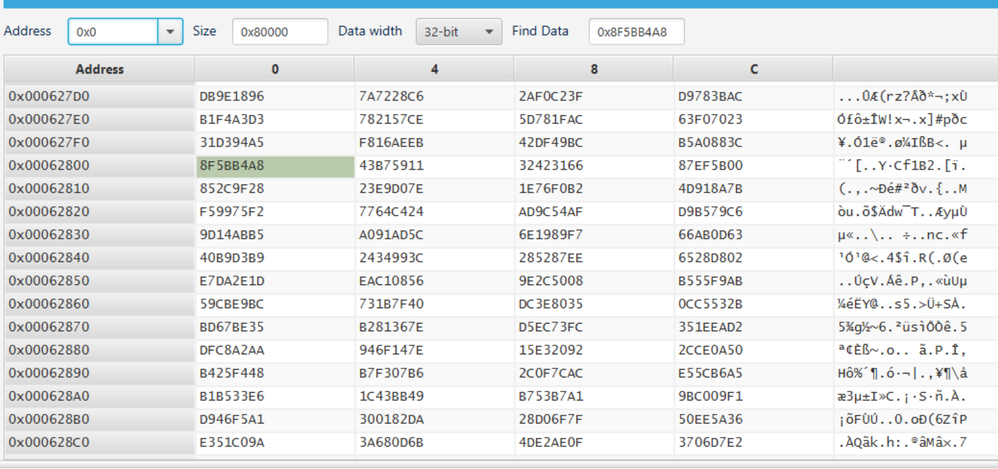Select highlighted cell 8F5BB4A8

[275, 166]
